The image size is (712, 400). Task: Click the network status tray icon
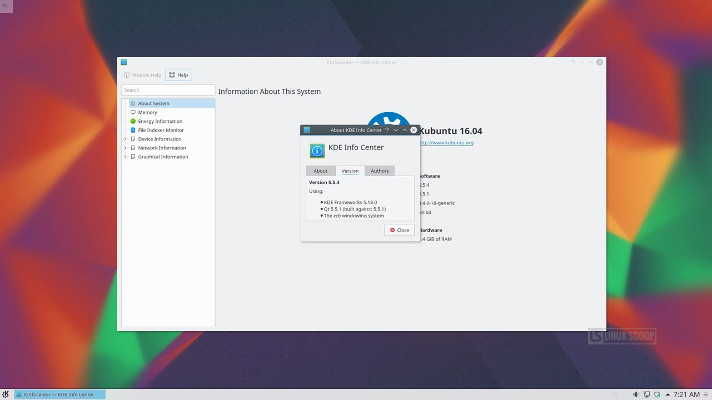657,395
